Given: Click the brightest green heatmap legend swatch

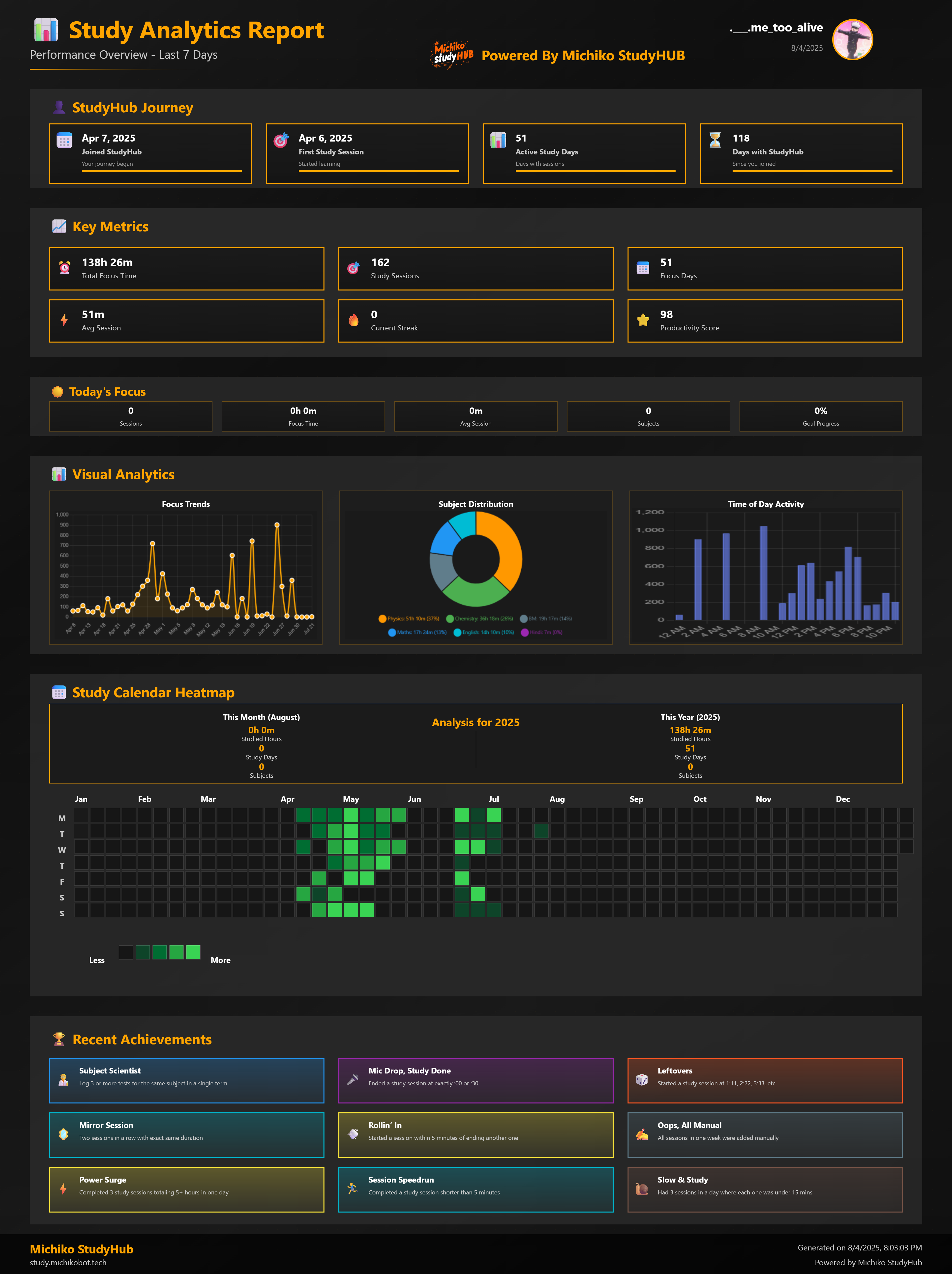Looking at the screenshot, I should click(194, 952).
